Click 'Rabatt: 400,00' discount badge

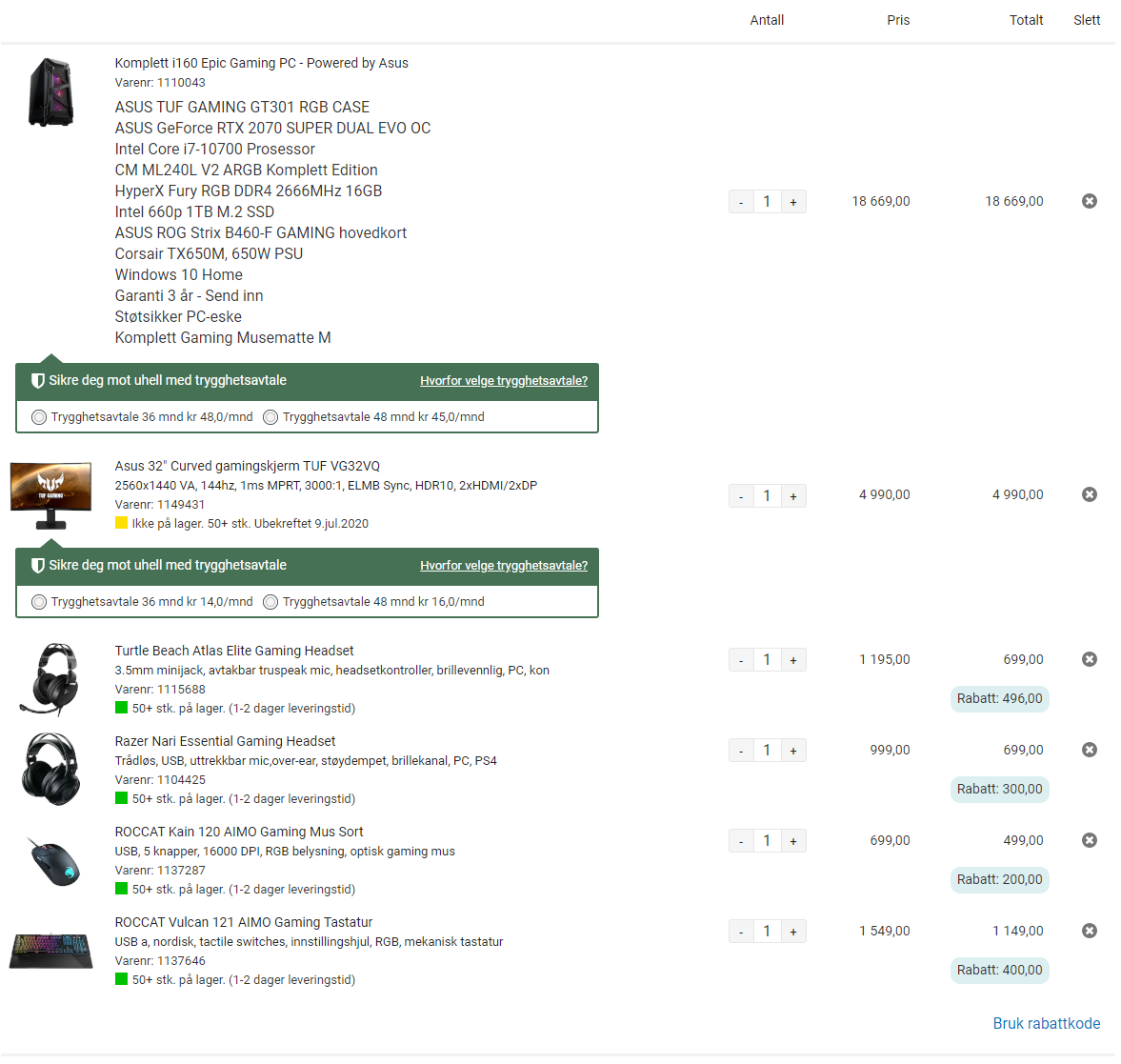[x=999, y=971]
